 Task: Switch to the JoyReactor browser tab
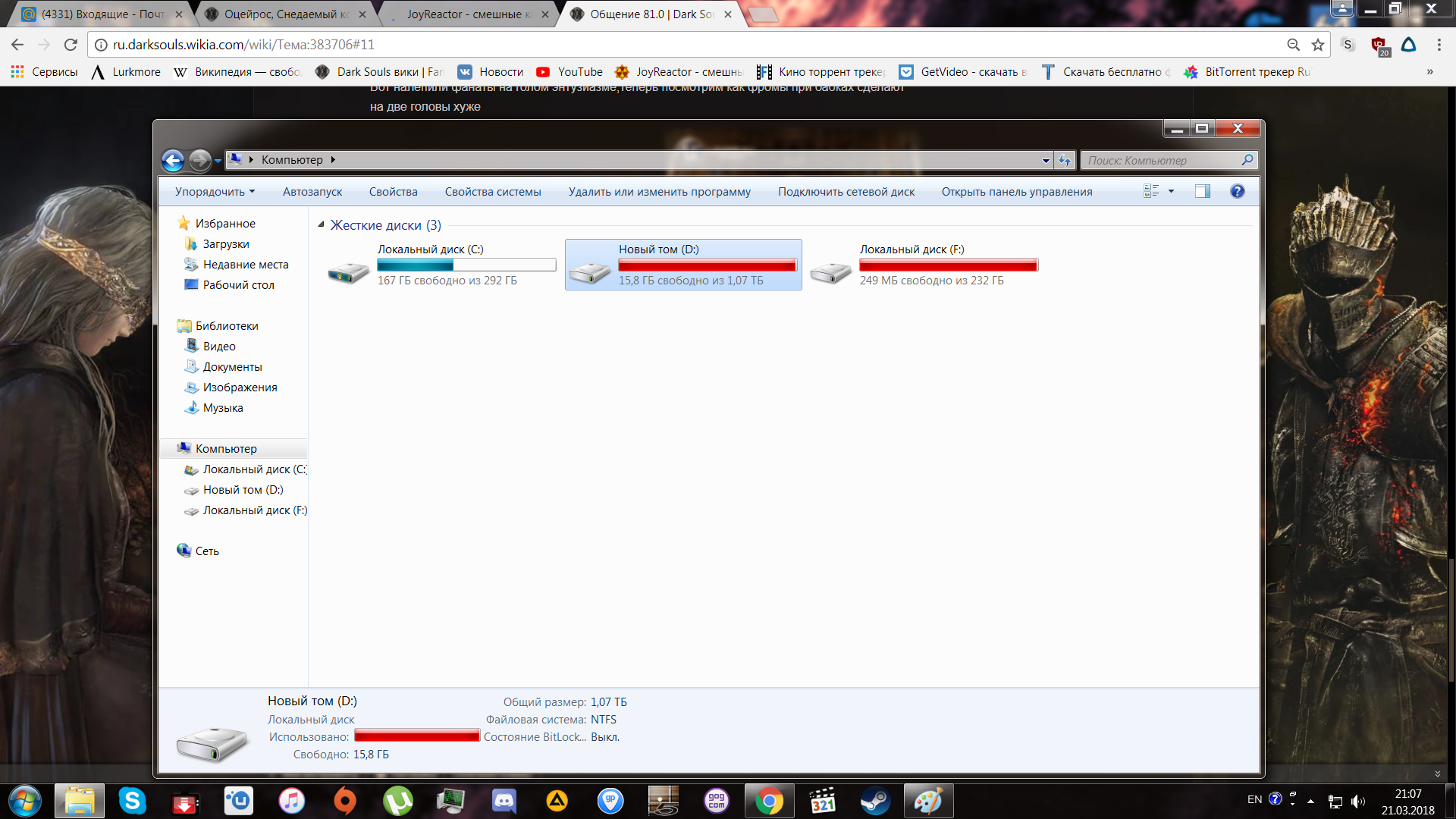[x=463, y=14]
